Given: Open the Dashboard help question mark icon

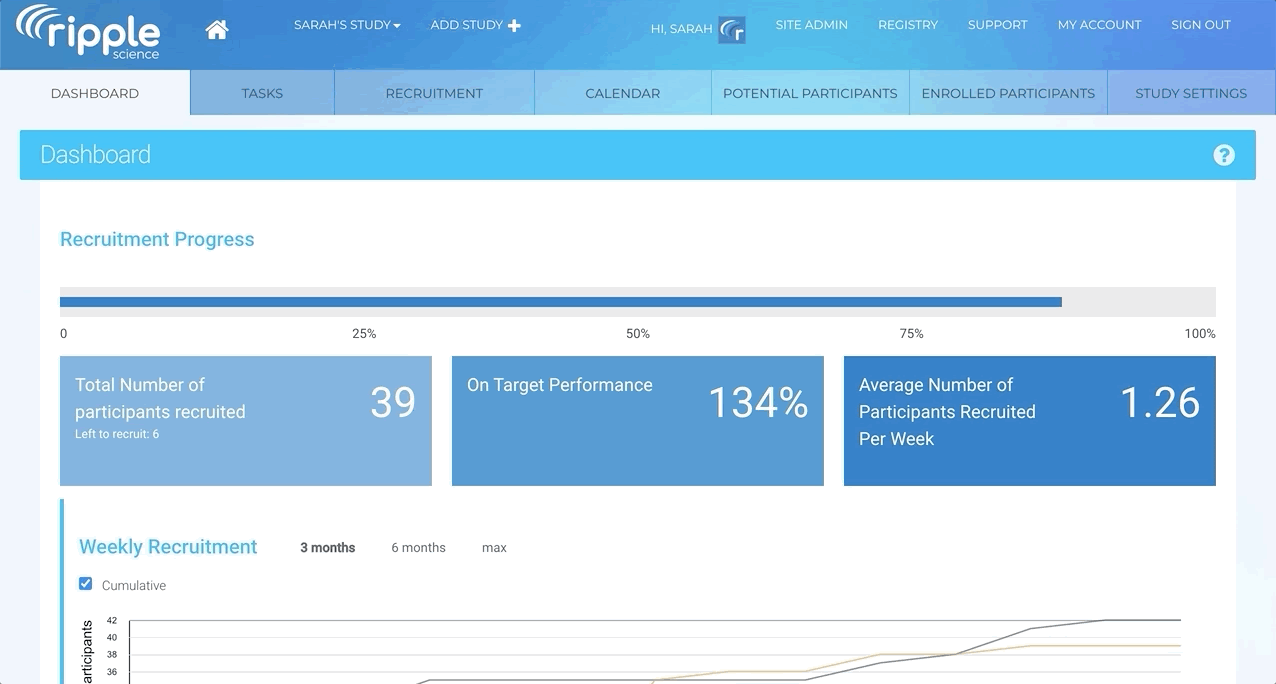Looking at the screenshot, I should click(x=1224, y=155).
